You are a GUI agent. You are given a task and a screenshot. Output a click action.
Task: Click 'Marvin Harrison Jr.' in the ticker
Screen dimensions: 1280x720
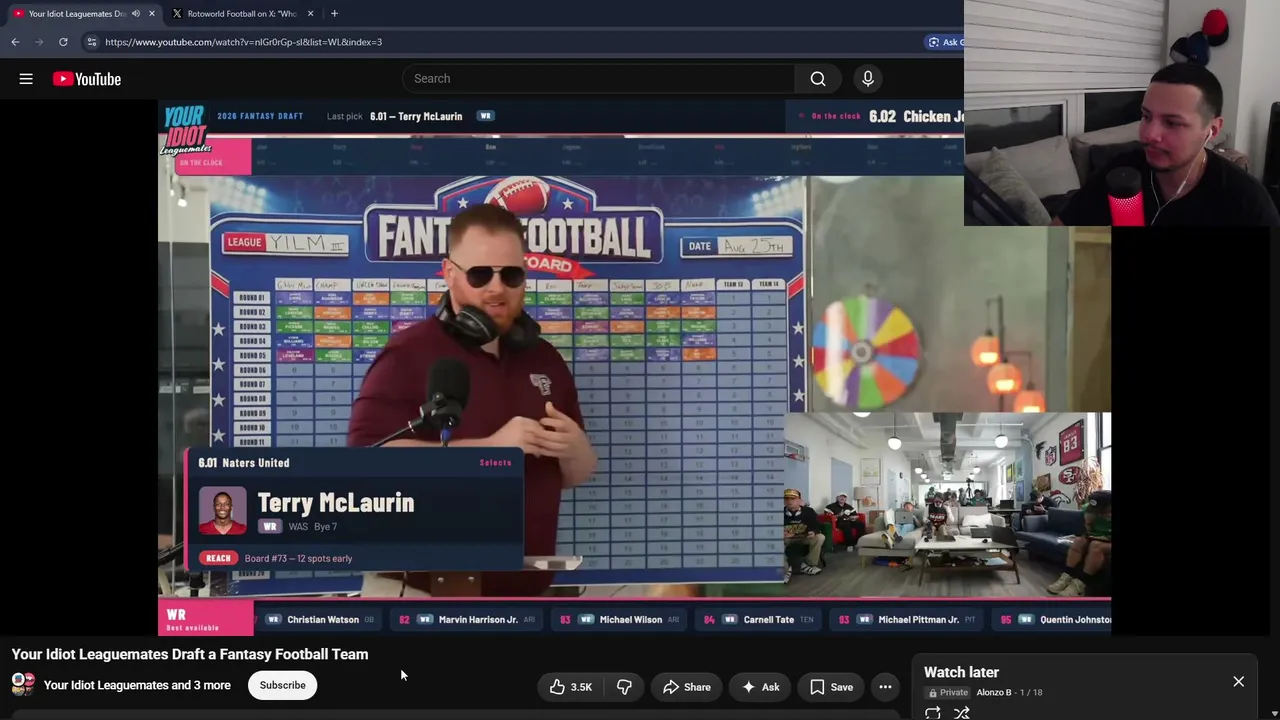[x=478, y=620]
